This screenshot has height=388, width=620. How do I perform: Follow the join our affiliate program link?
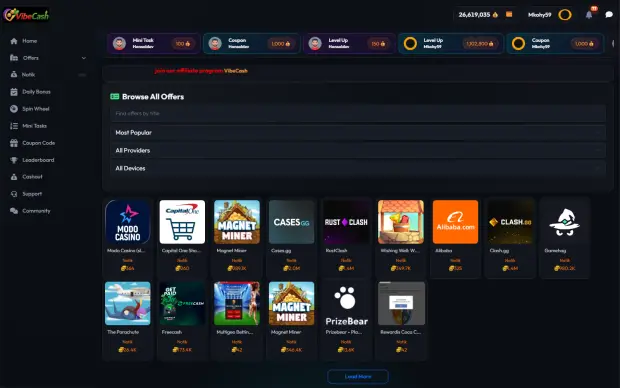coord(189,71)
